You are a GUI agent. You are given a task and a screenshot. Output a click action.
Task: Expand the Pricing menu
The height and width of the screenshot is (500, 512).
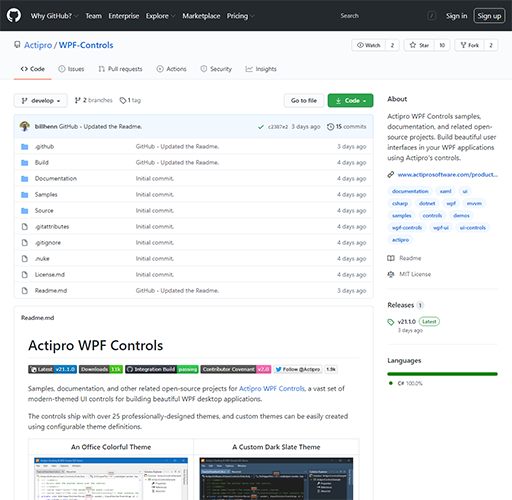[241, 16]
